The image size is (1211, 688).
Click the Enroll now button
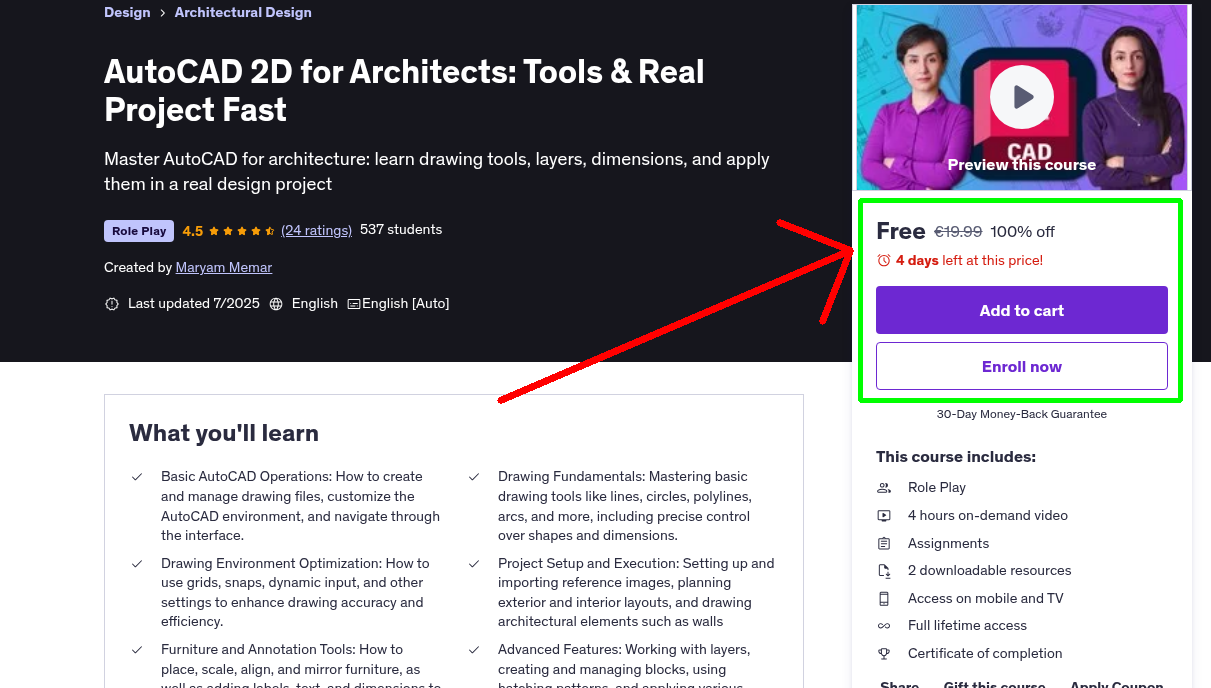pyautogui.click(x=1022, y=366)
